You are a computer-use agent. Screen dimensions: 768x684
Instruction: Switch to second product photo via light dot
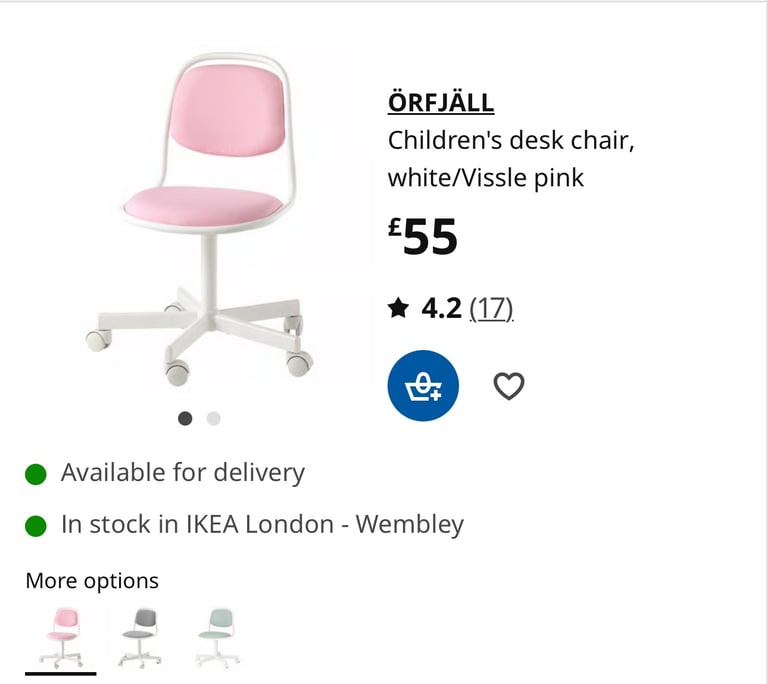pyautogui.click(x=214, y=418)
